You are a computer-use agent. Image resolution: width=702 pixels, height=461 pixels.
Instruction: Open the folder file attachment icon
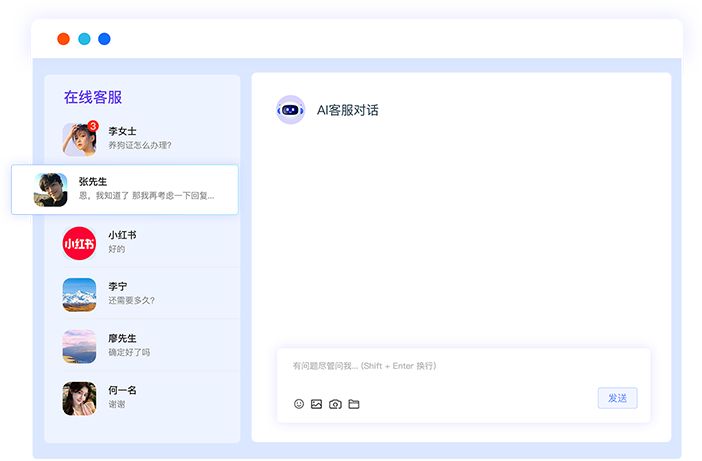[x=354, y=404]
